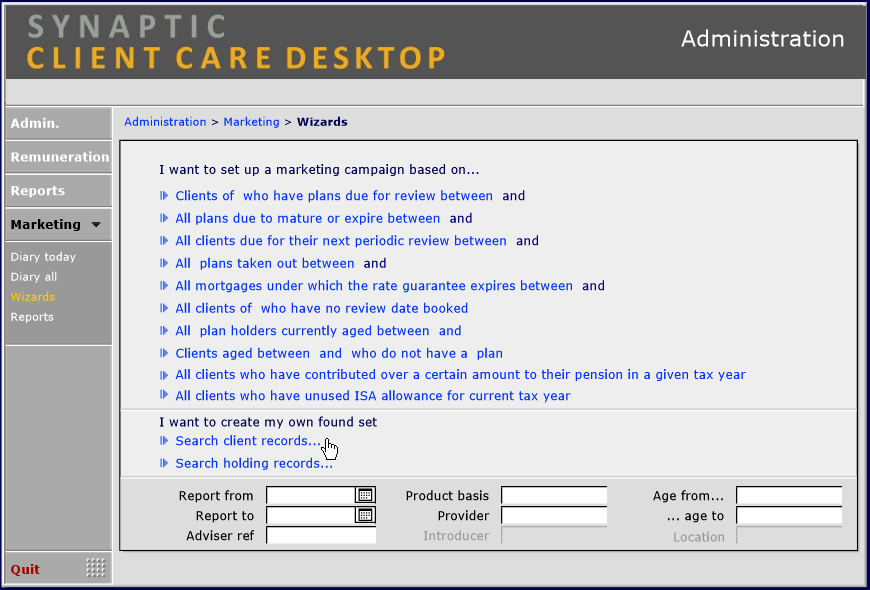The width and height of the screenshot is (870, 590).
Task: Open Search holding records
Action: pyautogui.click(x=254, y=463)
